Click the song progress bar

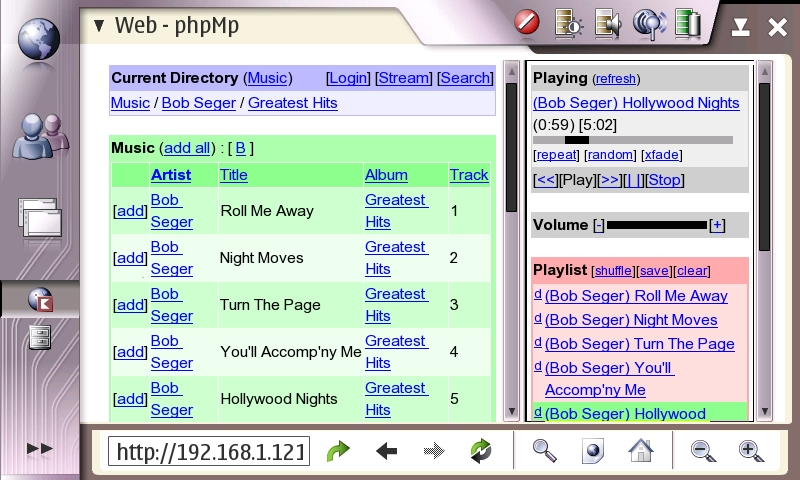point(632,140)
